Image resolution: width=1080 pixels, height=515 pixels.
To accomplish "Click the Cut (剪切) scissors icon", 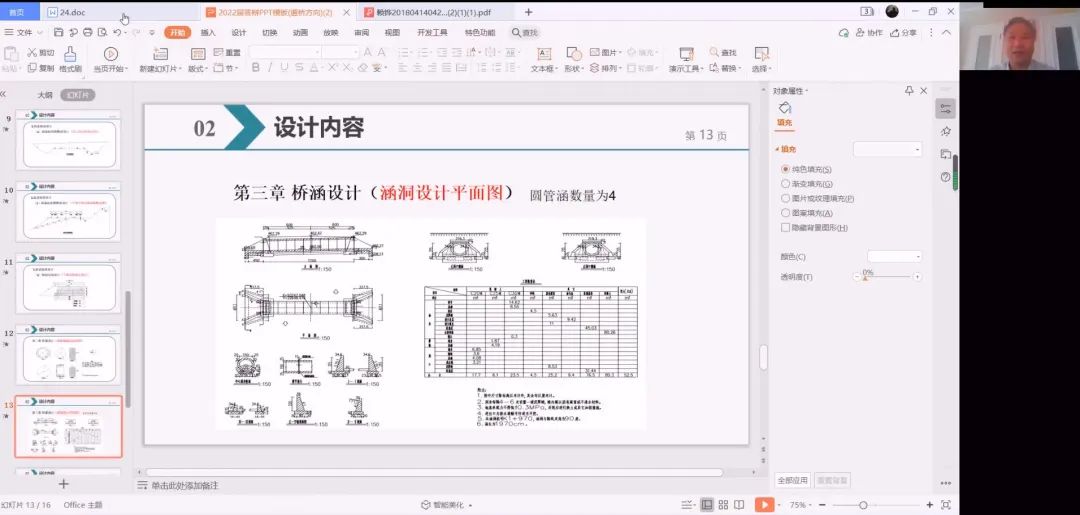I will coord(32,52).
